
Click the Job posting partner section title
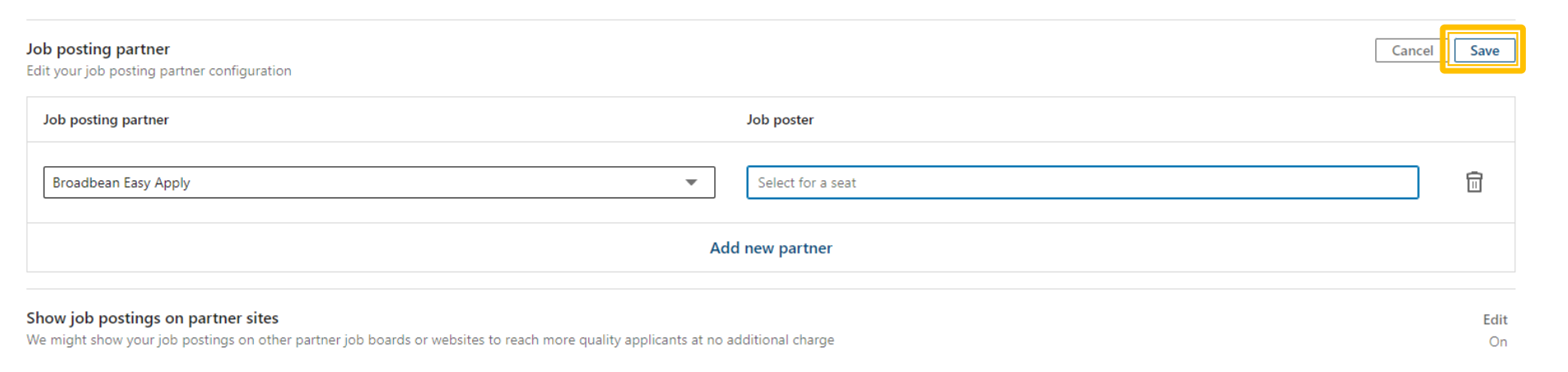(97, 49)
